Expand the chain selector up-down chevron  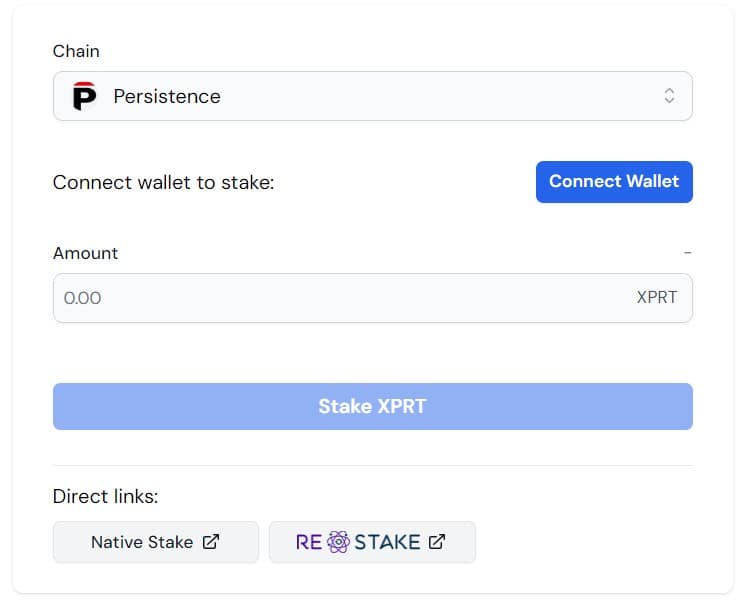(x=669, y=96)
